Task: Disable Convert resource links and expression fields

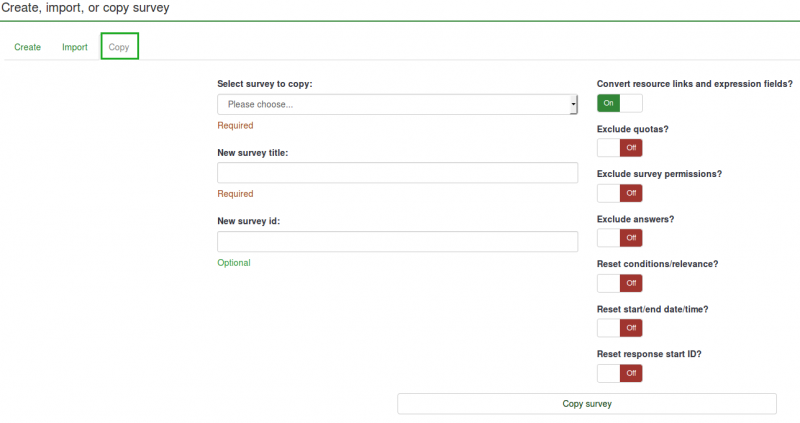Action: pyautogui.click(x=619, y=102)
